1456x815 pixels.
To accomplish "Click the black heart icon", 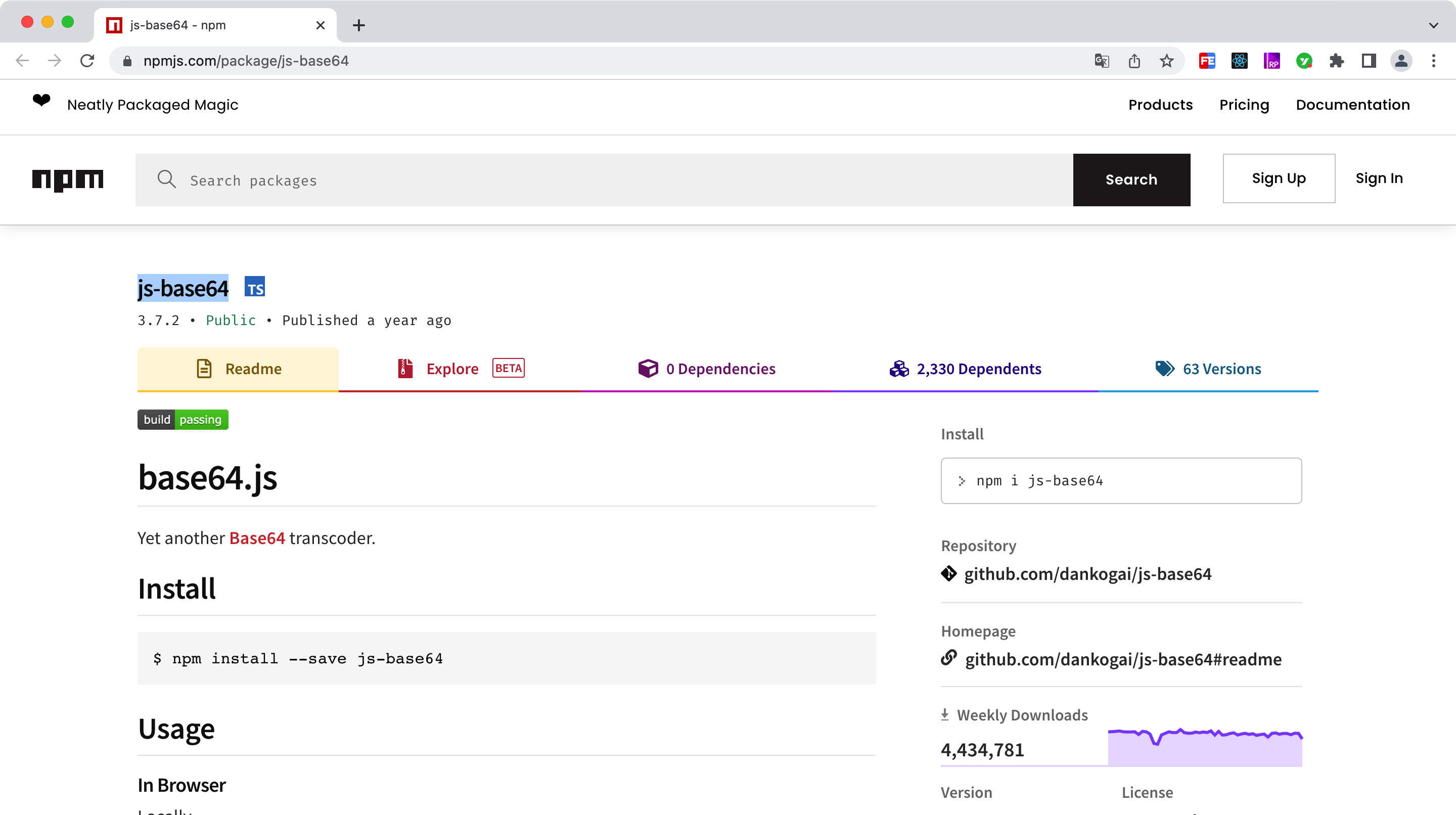I will [x=41, y=101].
